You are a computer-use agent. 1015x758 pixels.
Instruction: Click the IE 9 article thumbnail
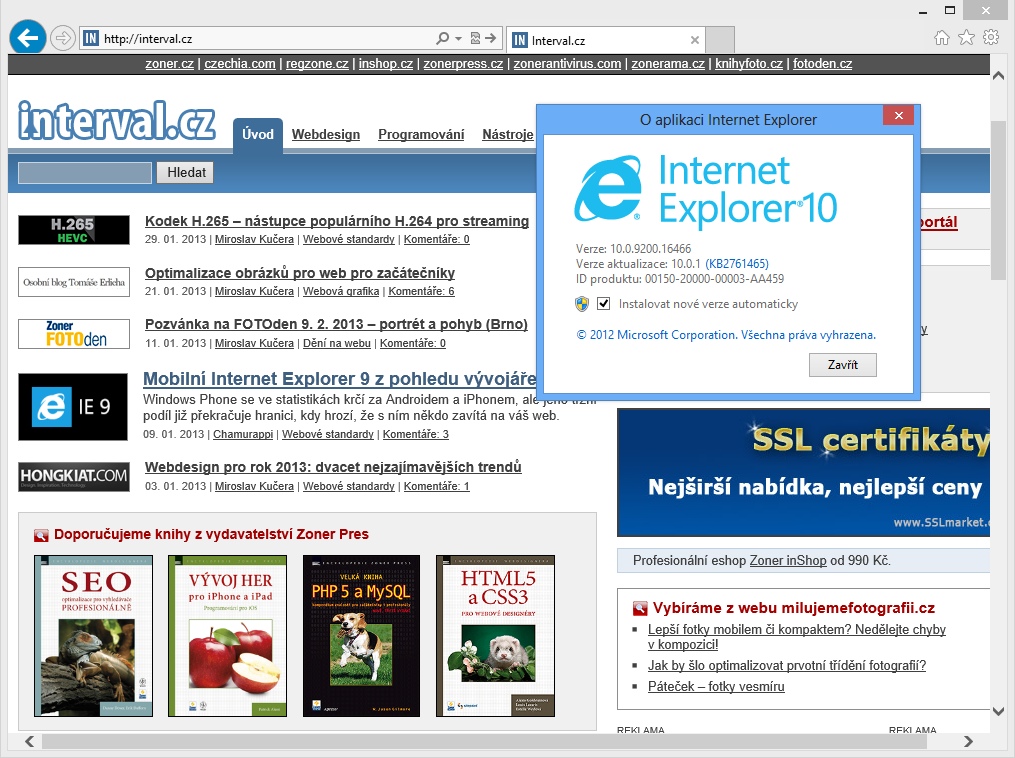73,407
